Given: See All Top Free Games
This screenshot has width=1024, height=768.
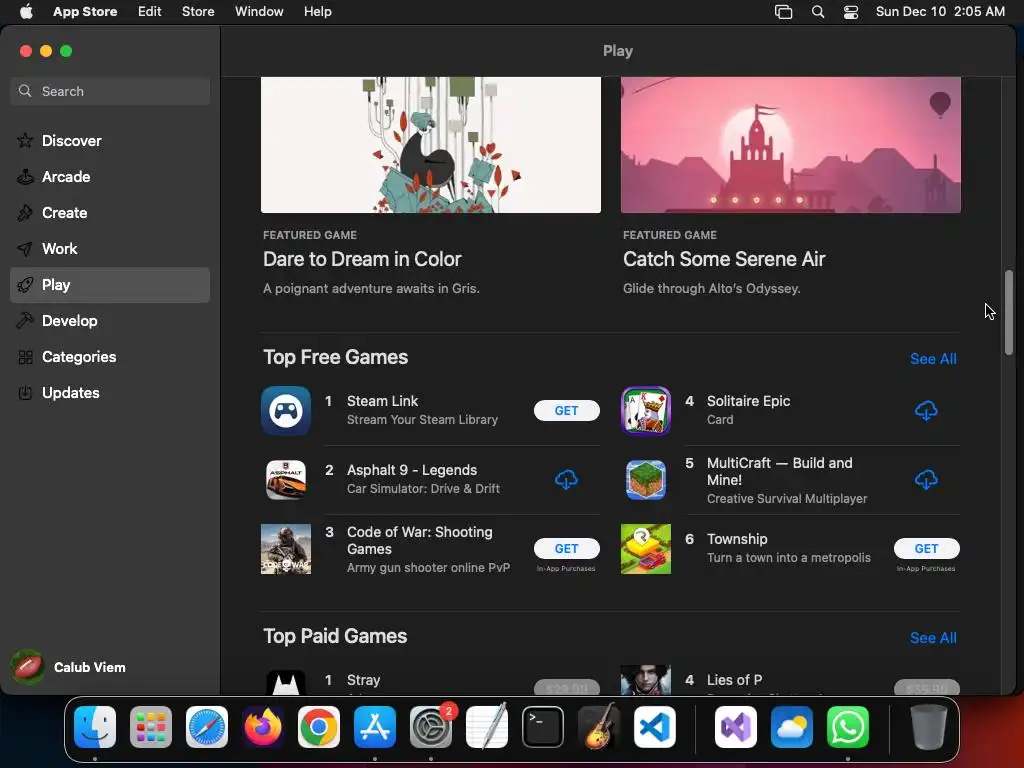Looking at the screenshot, I should pyautogui.click(x=933, y=359).
